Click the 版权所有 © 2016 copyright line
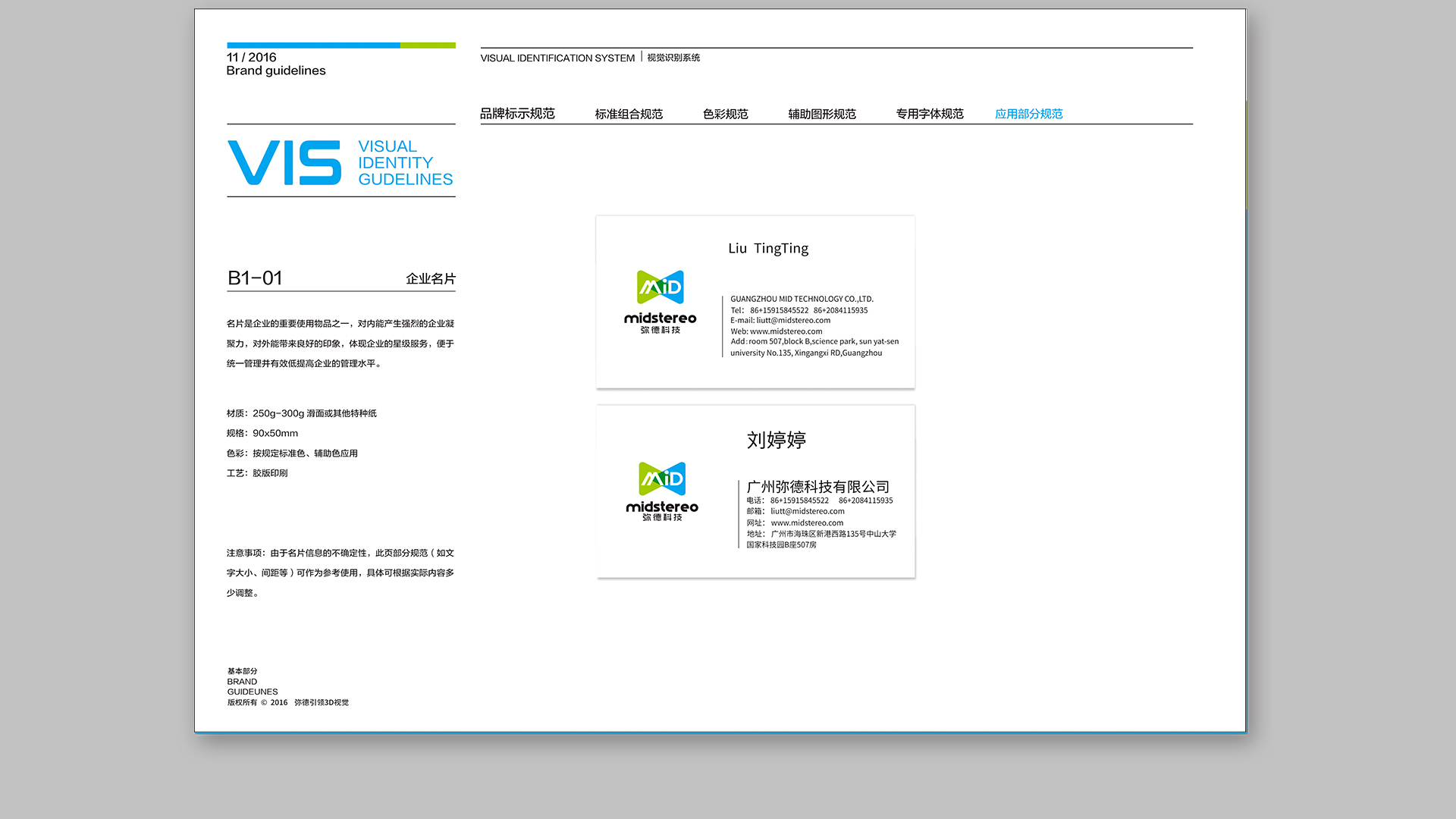Viewport: 1456px width, 819px height. pos(288,702)
